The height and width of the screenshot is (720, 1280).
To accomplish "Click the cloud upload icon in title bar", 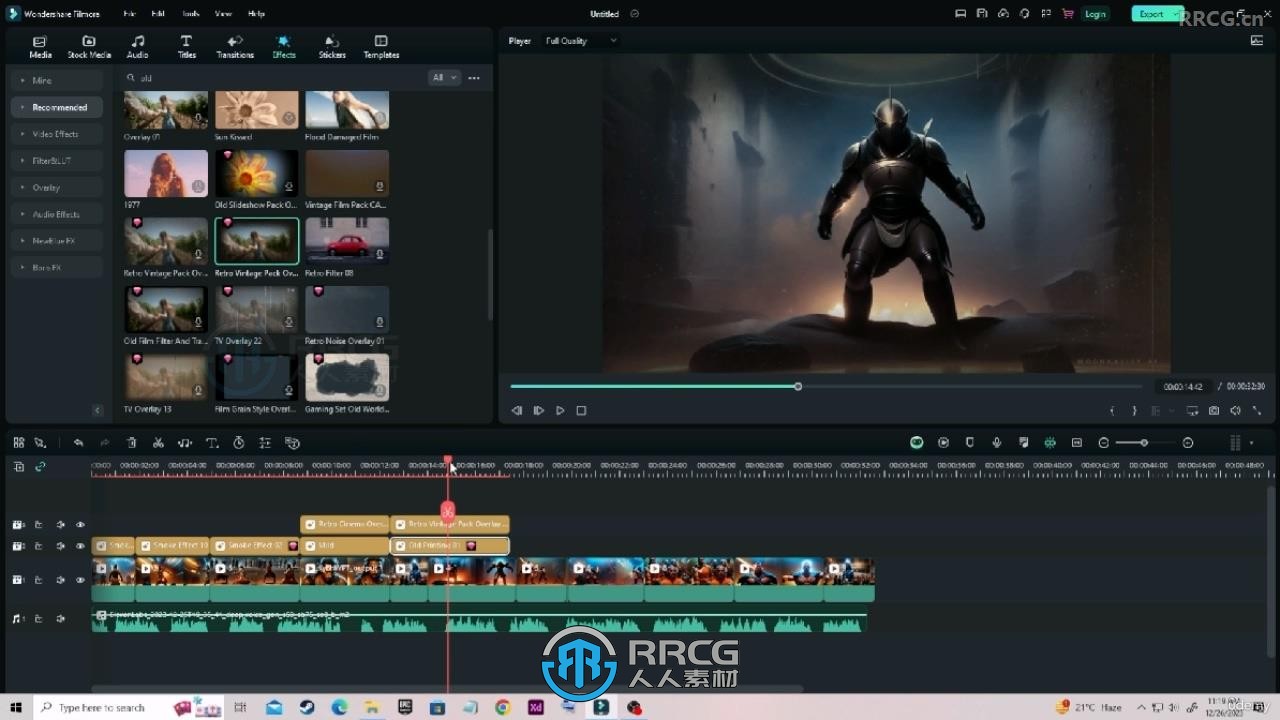I will click(1003, 14).
